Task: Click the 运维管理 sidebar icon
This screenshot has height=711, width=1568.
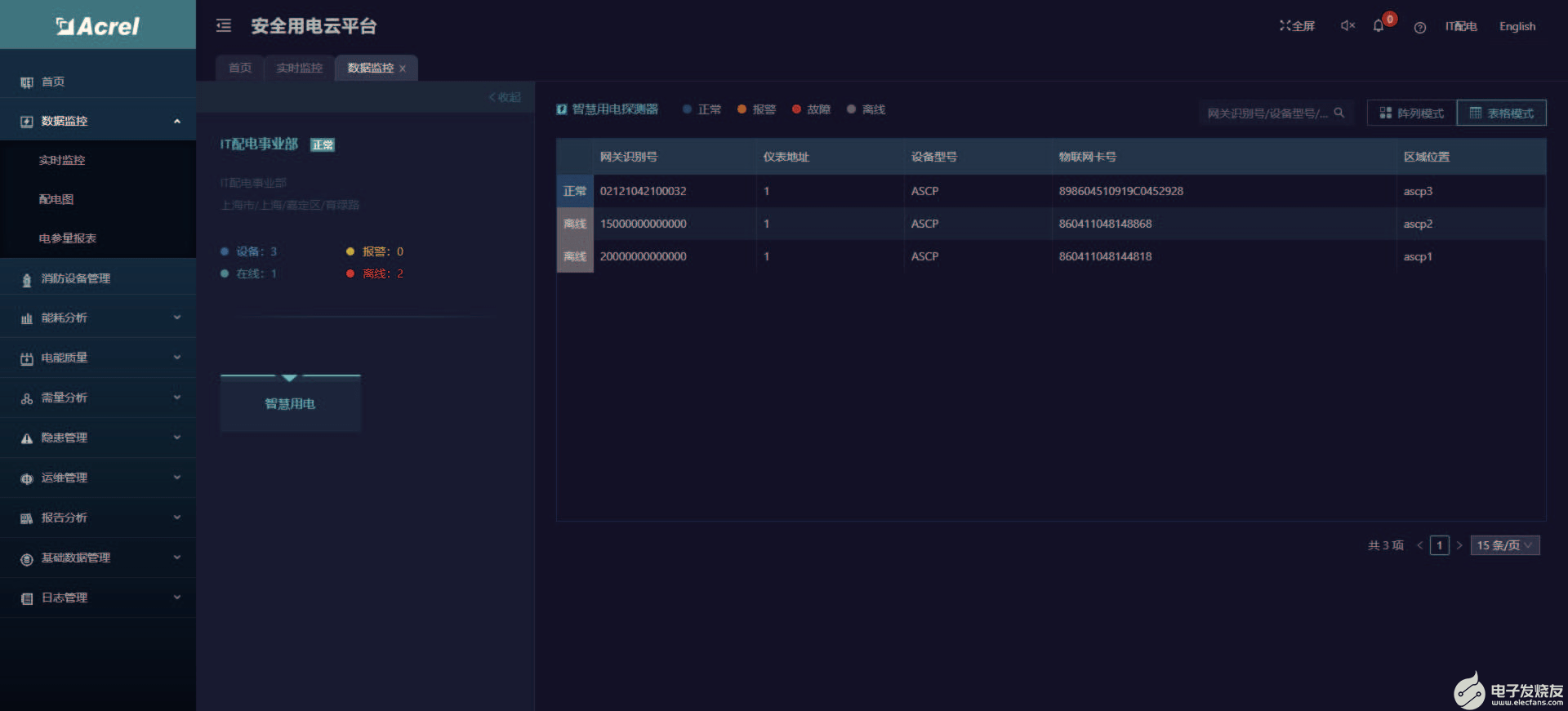Action: pos(26,478)
